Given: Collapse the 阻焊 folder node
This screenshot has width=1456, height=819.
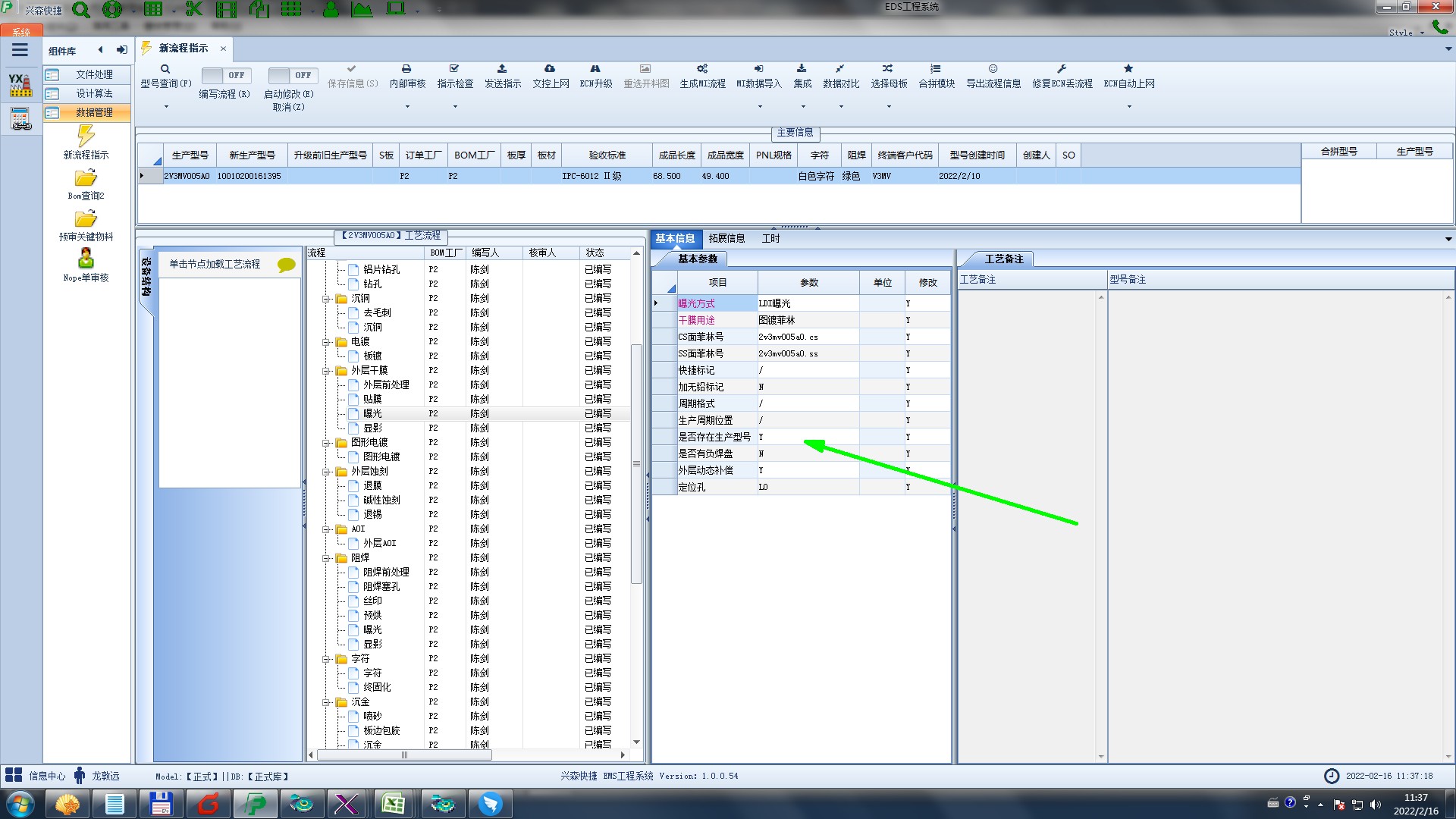Looking at the screenshot, I should pos(326,558).
